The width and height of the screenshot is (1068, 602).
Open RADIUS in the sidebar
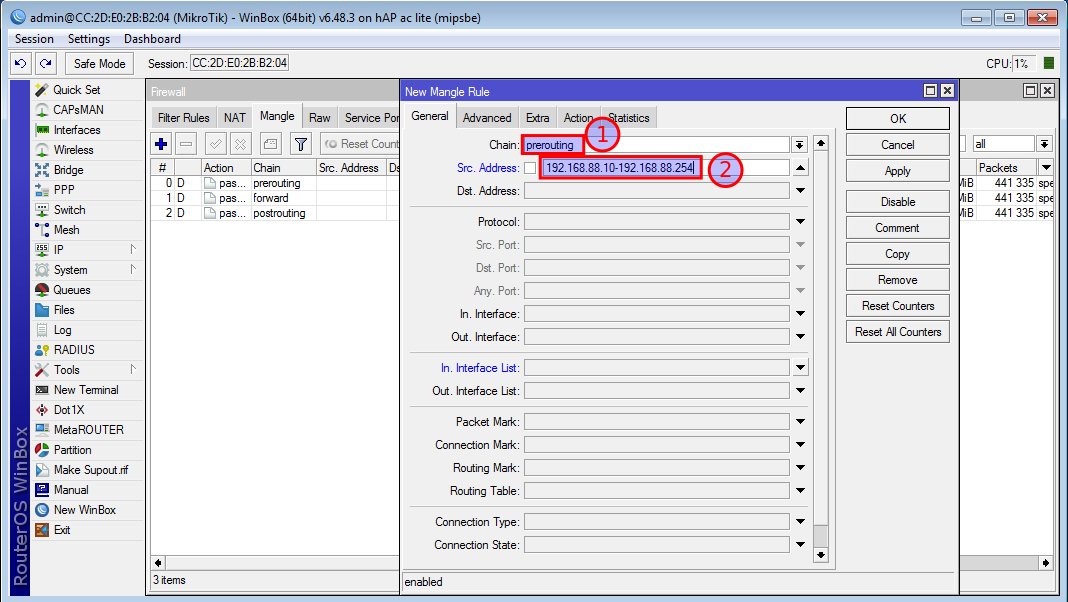pyautogui.click(x=74, y=349)
